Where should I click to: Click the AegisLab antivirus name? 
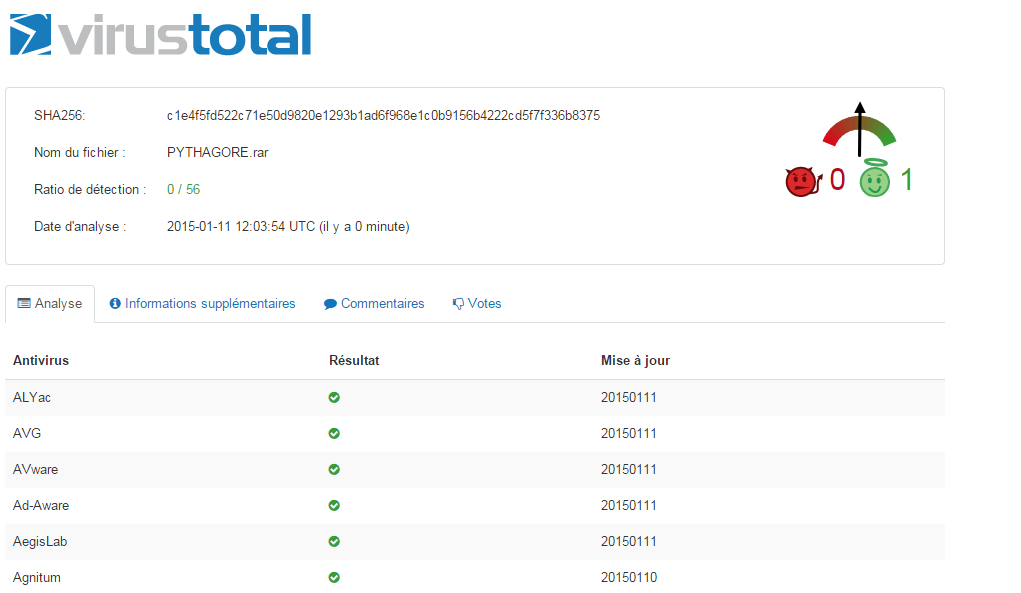(40, 542)
